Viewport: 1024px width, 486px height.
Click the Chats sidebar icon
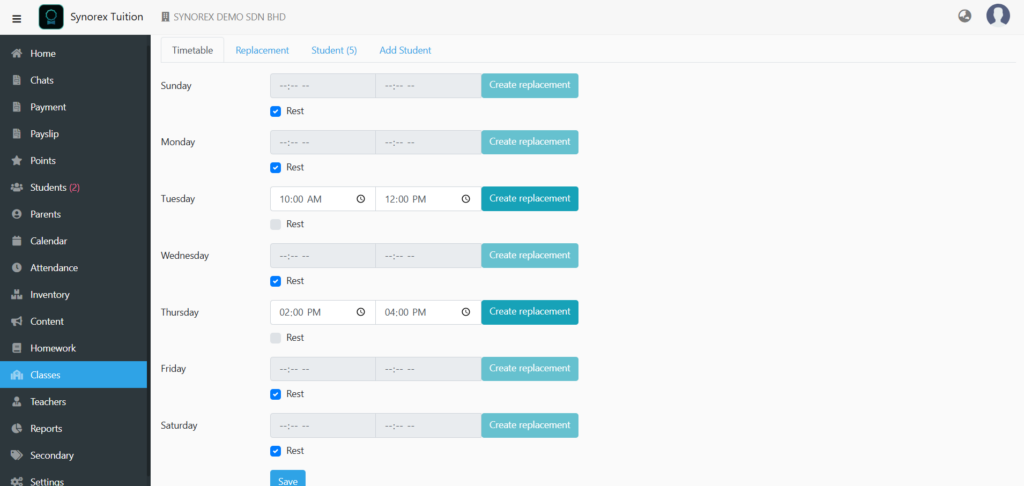[18, 80]
